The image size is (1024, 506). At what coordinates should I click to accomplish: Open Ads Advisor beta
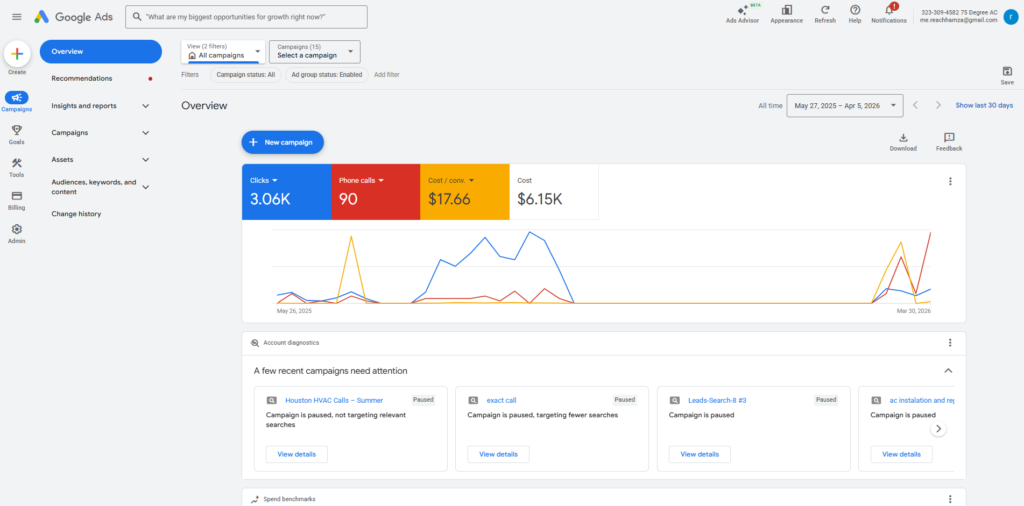pos(742,14)
